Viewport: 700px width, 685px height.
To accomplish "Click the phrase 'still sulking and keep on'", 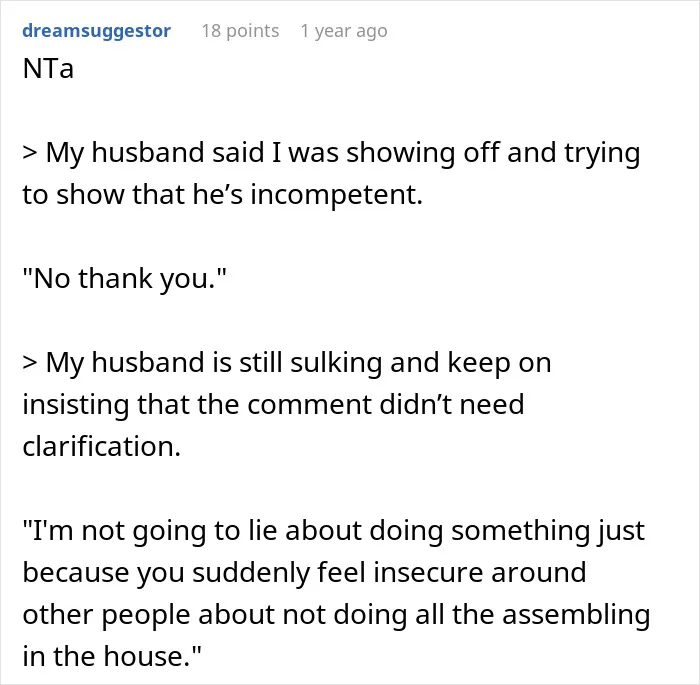I will (395, 363).
